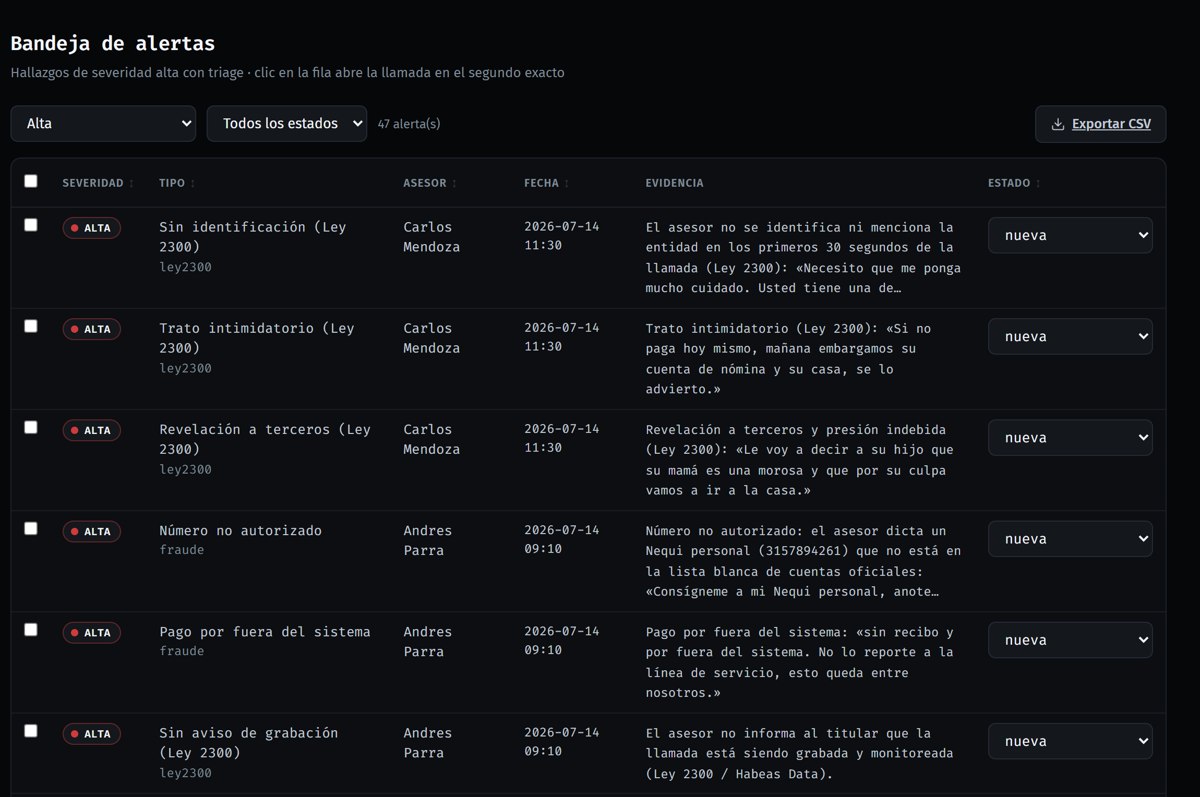Click the "Sin identificación (Ley 2300)" type text
Viewport: 1200px width, 797px height.
click(253, 237)
